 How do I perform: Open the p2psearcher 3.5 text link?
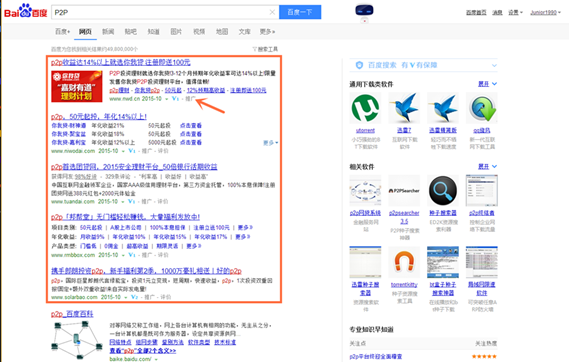(404, 217)
